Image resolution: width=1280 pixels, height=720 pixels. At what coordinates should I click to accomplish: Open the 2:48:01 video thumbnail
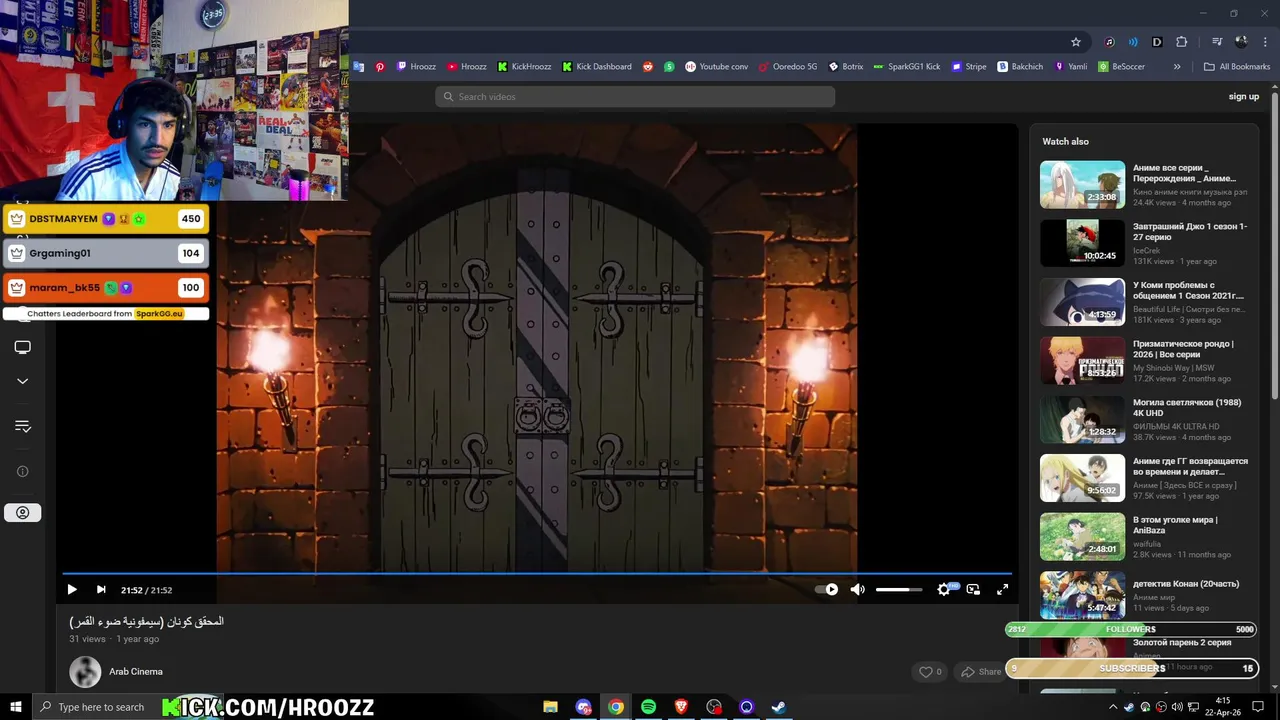pos(1082,537)
